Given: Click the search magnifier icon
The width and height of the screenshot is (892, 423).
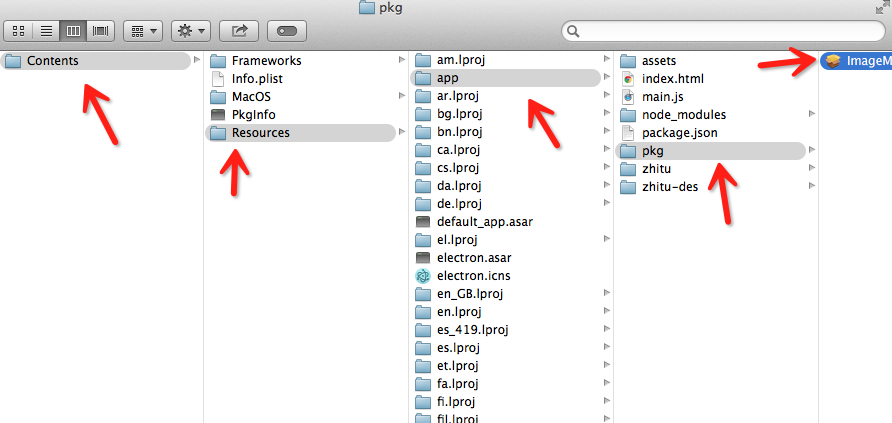Looking at the screenshot, I should (573, 31).
